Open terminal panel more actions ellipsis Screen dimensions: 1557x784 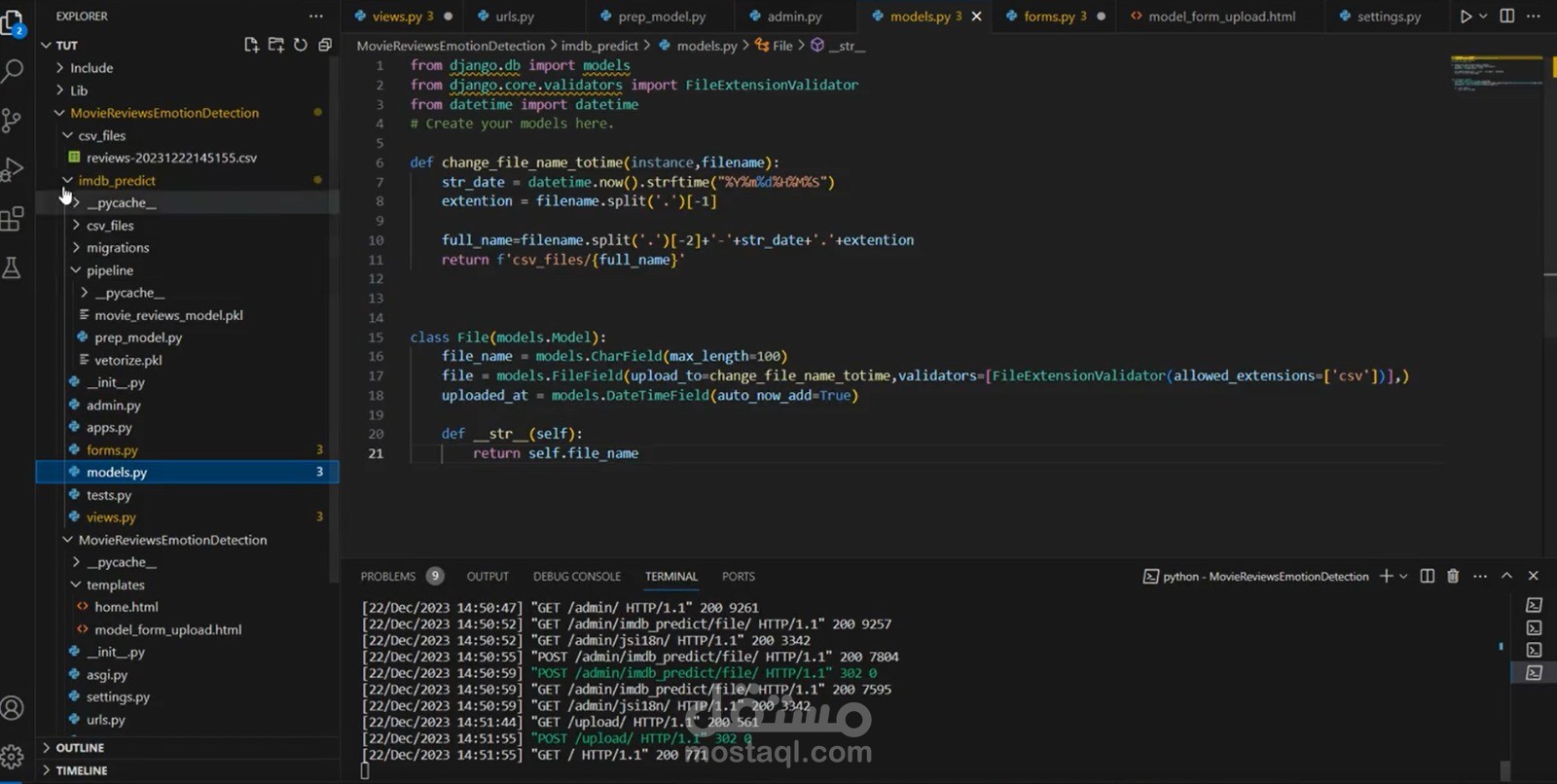click(1480, 576)
